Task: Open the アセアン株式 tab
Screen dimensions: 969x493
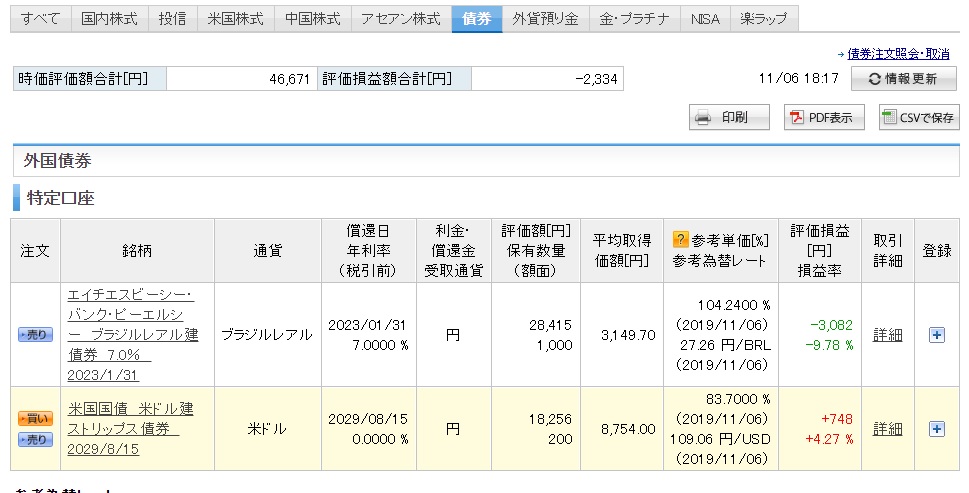Action: click(x=401, y=19)
